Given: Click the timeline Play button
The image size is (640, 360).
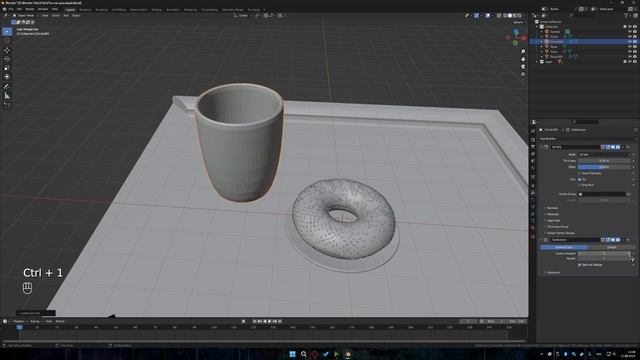Looking at the screenshot, I should click(x=269, y=322).
